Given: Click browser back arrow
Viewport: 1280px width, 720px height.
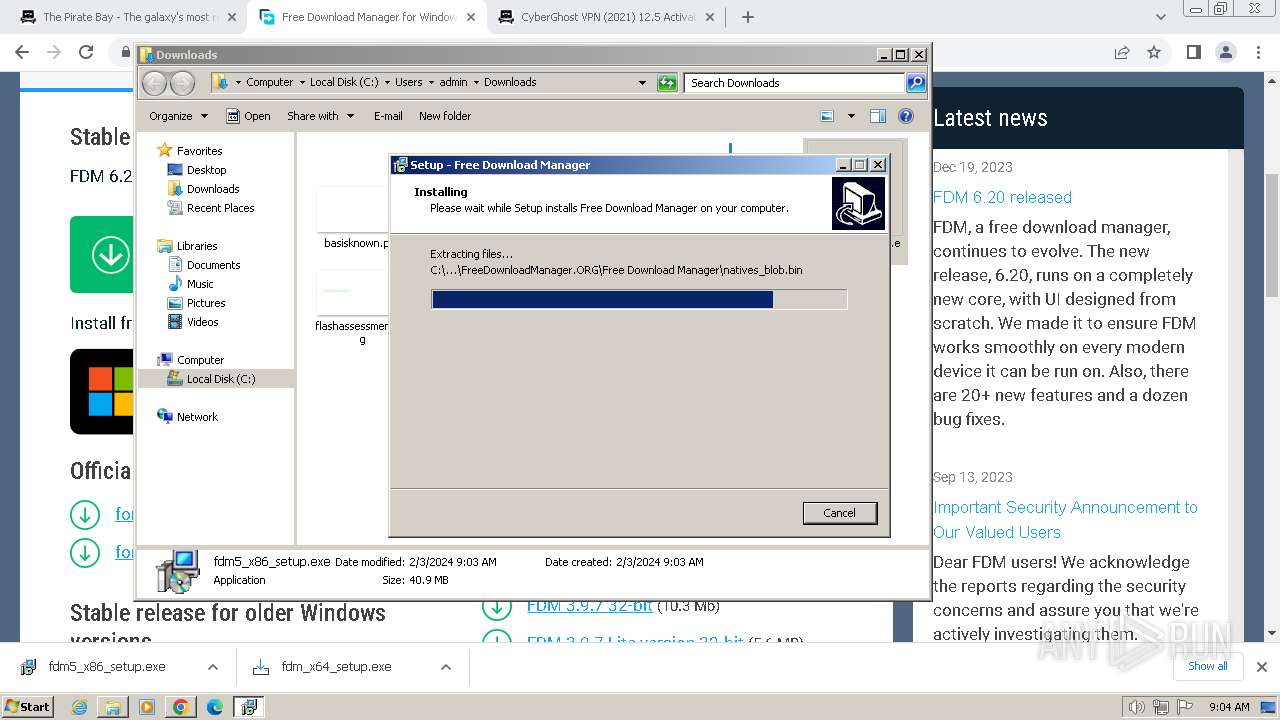Looking at the screenshot, I should [x=22, y=53].
